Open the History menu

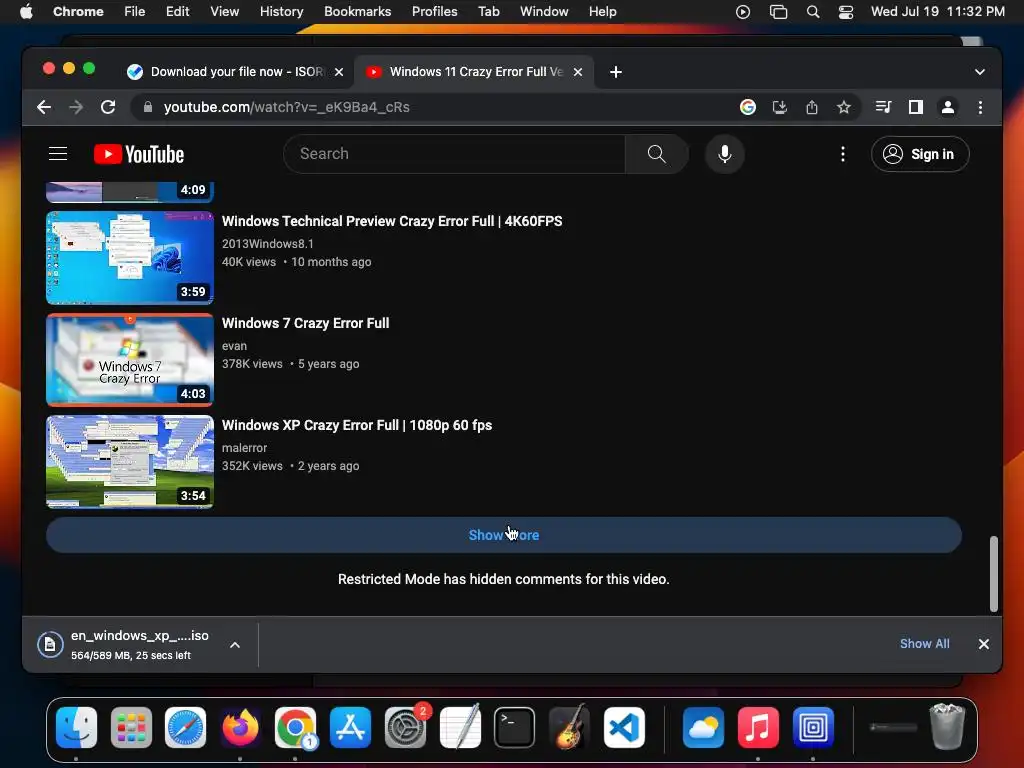pyautogui.click(x=281, y=12)
